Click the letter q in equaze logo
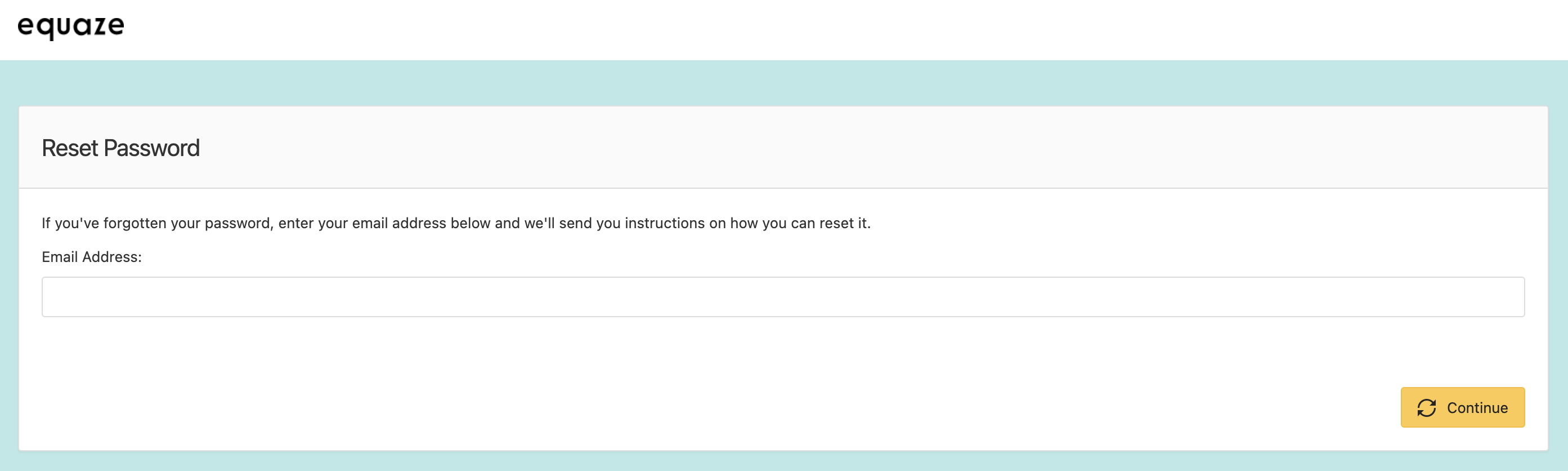This screenshot has width=1568, height=471. (x=46, y=29)
